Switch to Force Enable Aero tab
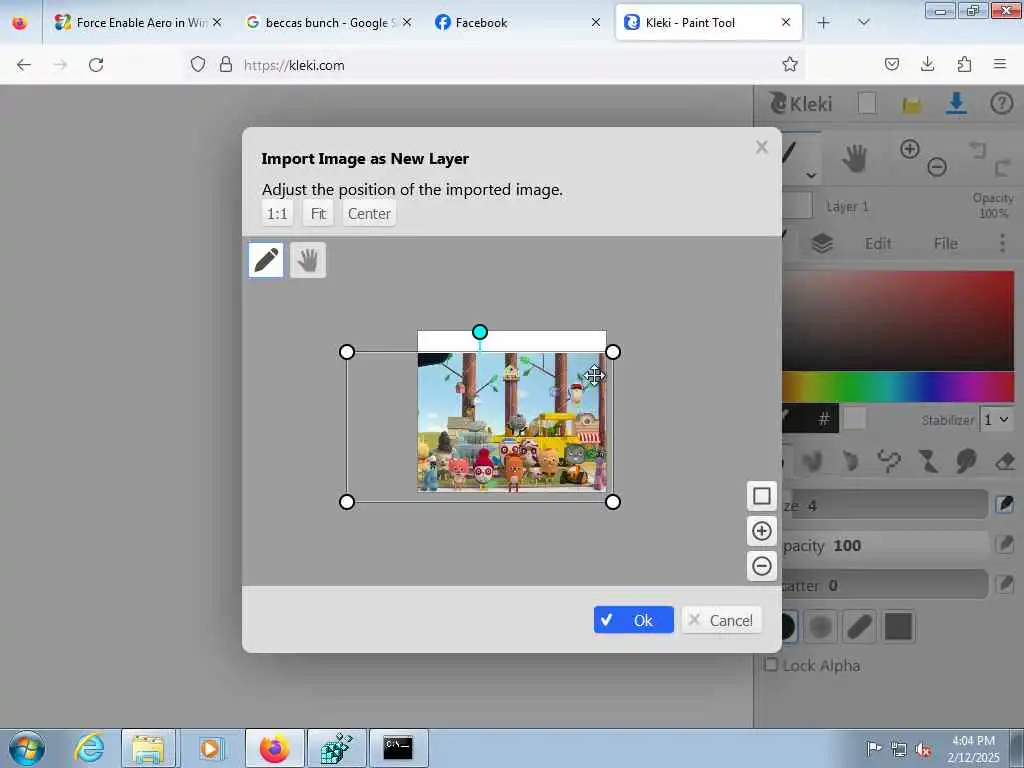The image size is (1024, 768). pos(138,22)
